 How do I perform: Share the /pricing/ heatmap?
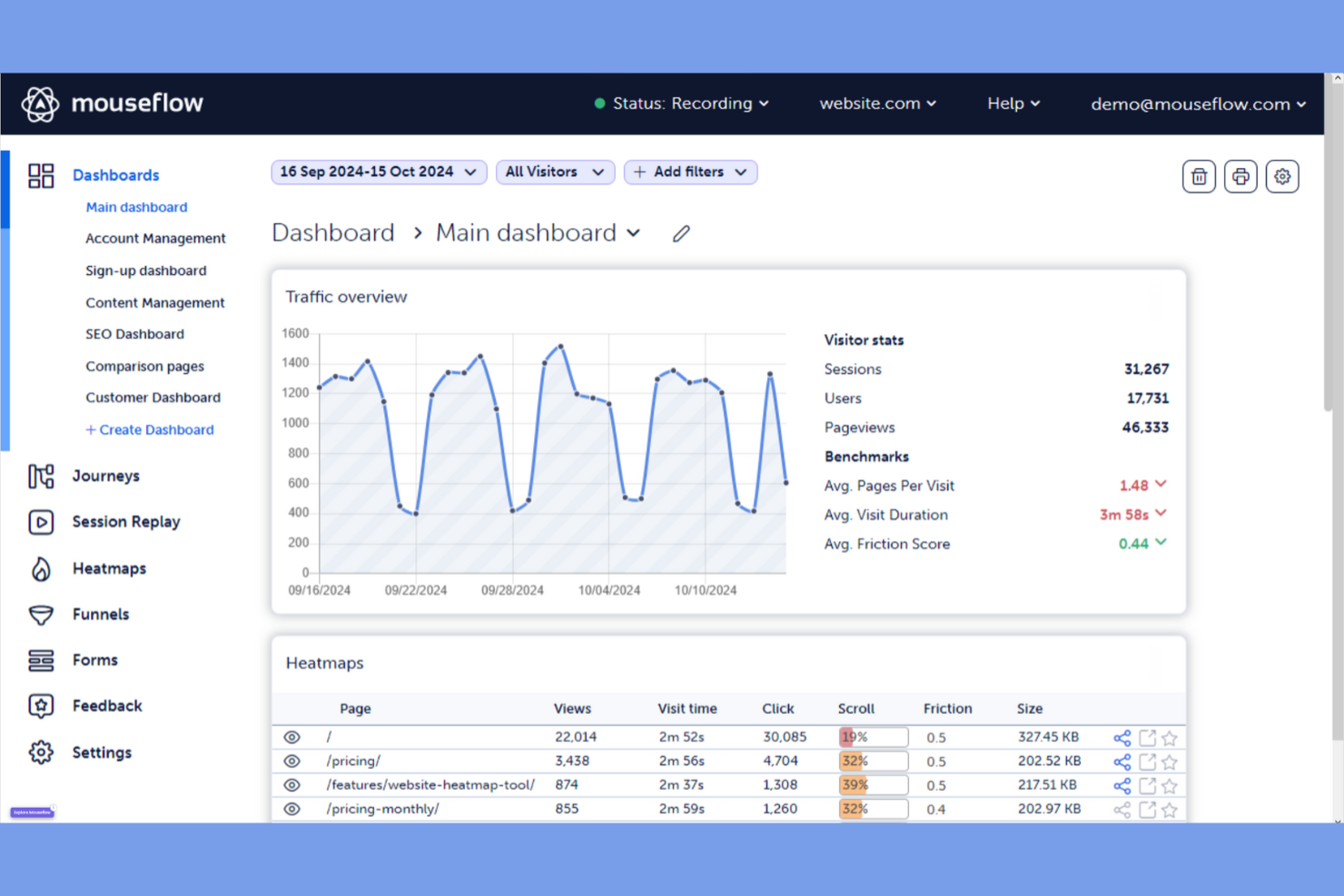point(1122,762)
